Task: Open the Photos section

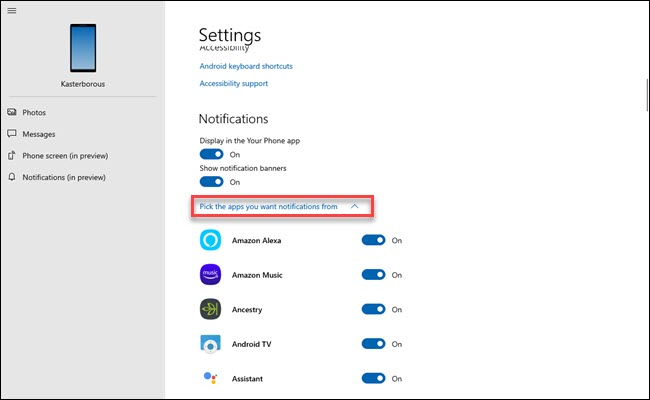Action: click(x=34, y=112)
